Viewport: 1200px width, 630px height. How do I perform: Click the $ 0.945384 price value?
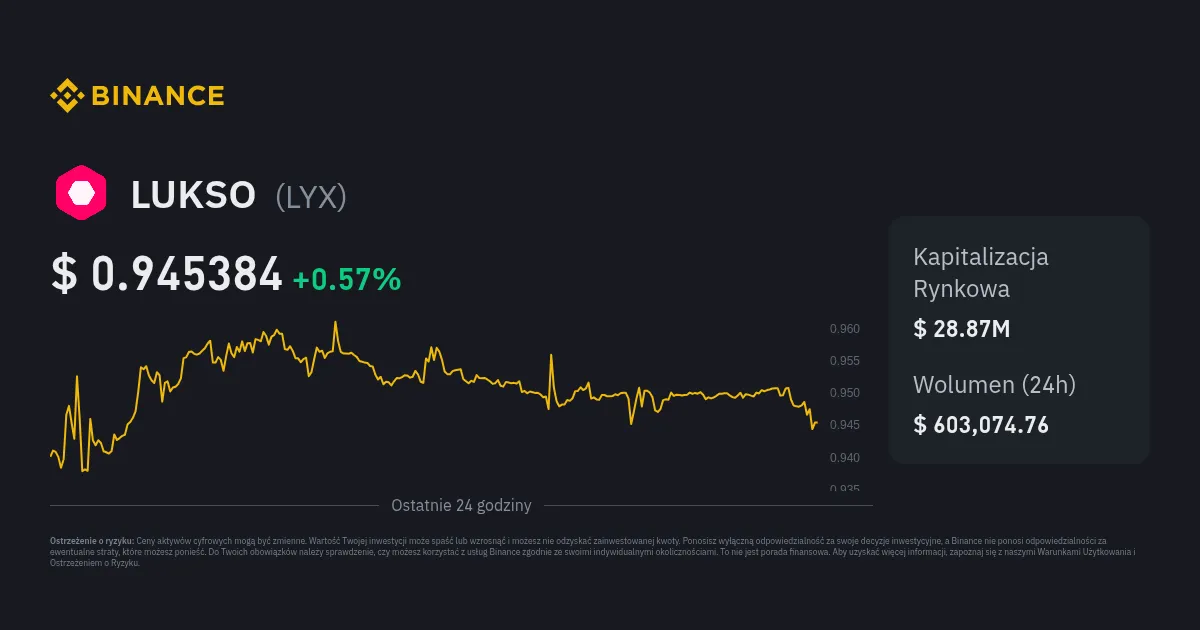[x=167, y=275]
